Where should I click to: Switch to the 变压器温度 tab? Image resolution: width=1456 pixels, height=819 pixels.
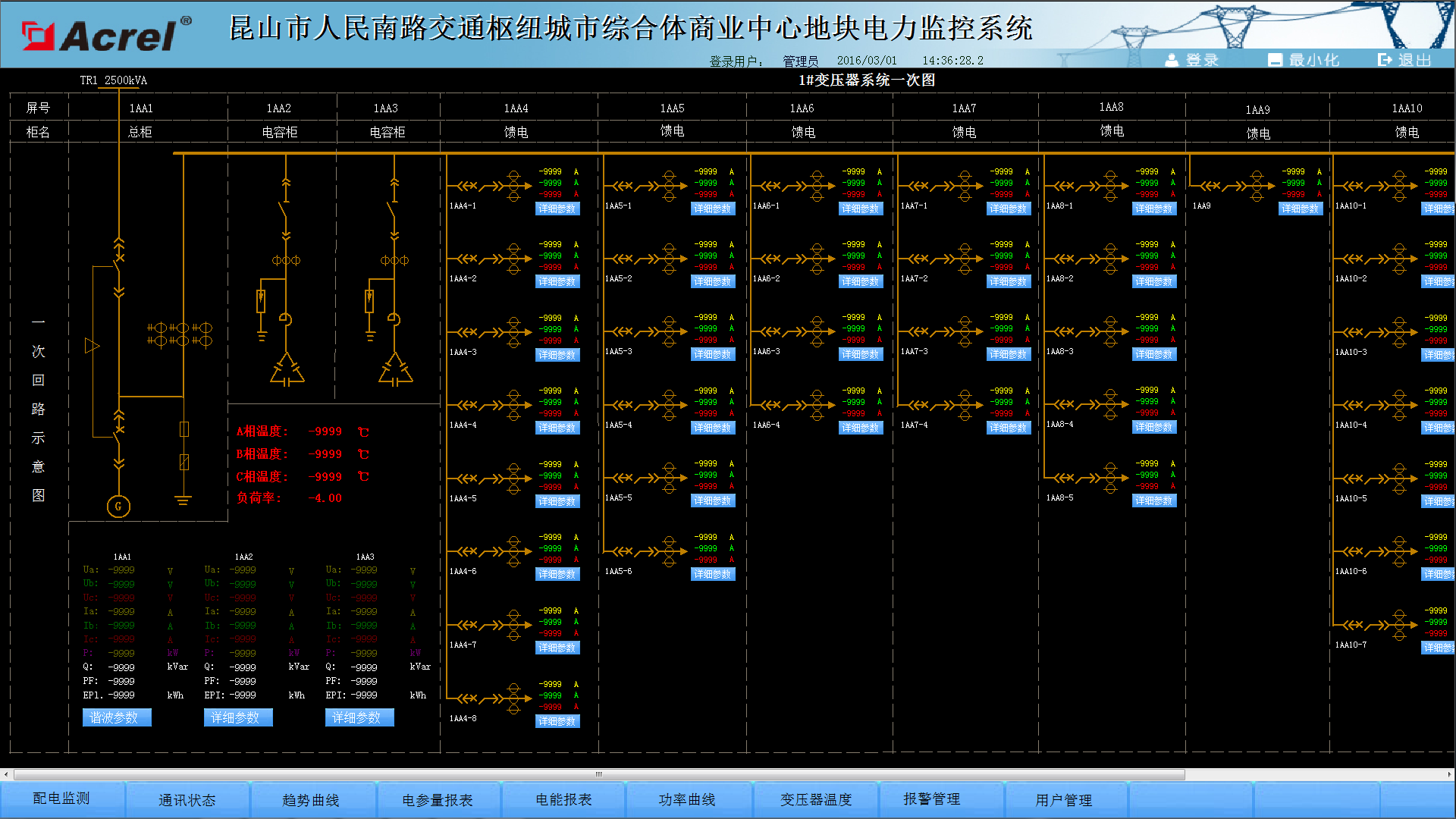click(x=816, y=800)
